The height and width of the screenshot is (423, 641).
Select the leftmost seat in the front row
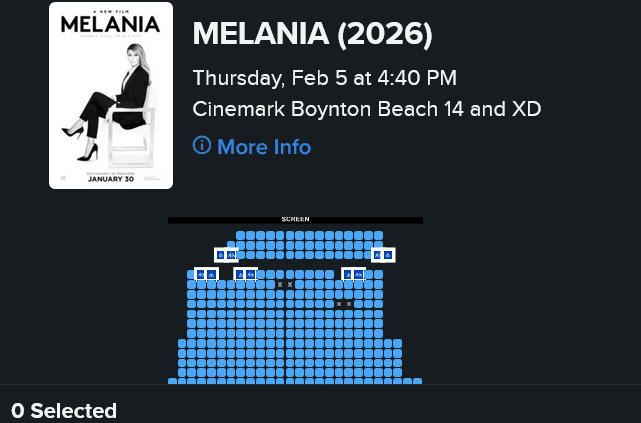[x=241, y=236]
